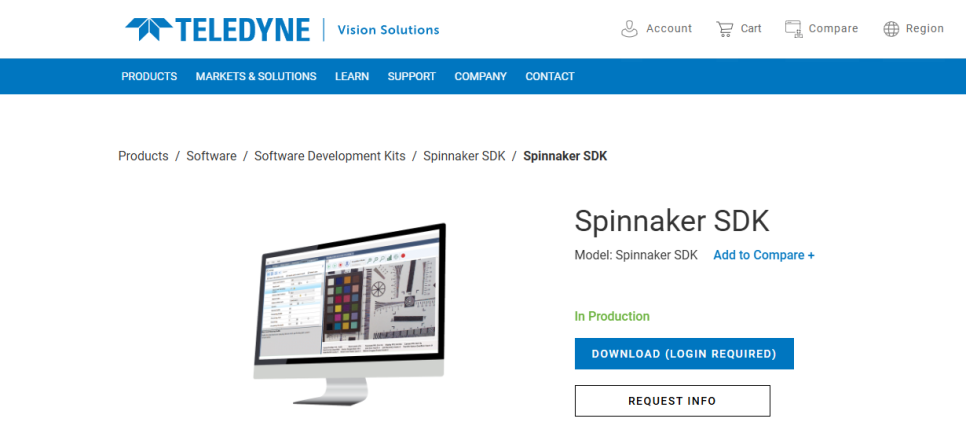Open the first Spinnaker SDK breadcrumb link
Screen dimensions: 966x437
(x=464, y=156)
